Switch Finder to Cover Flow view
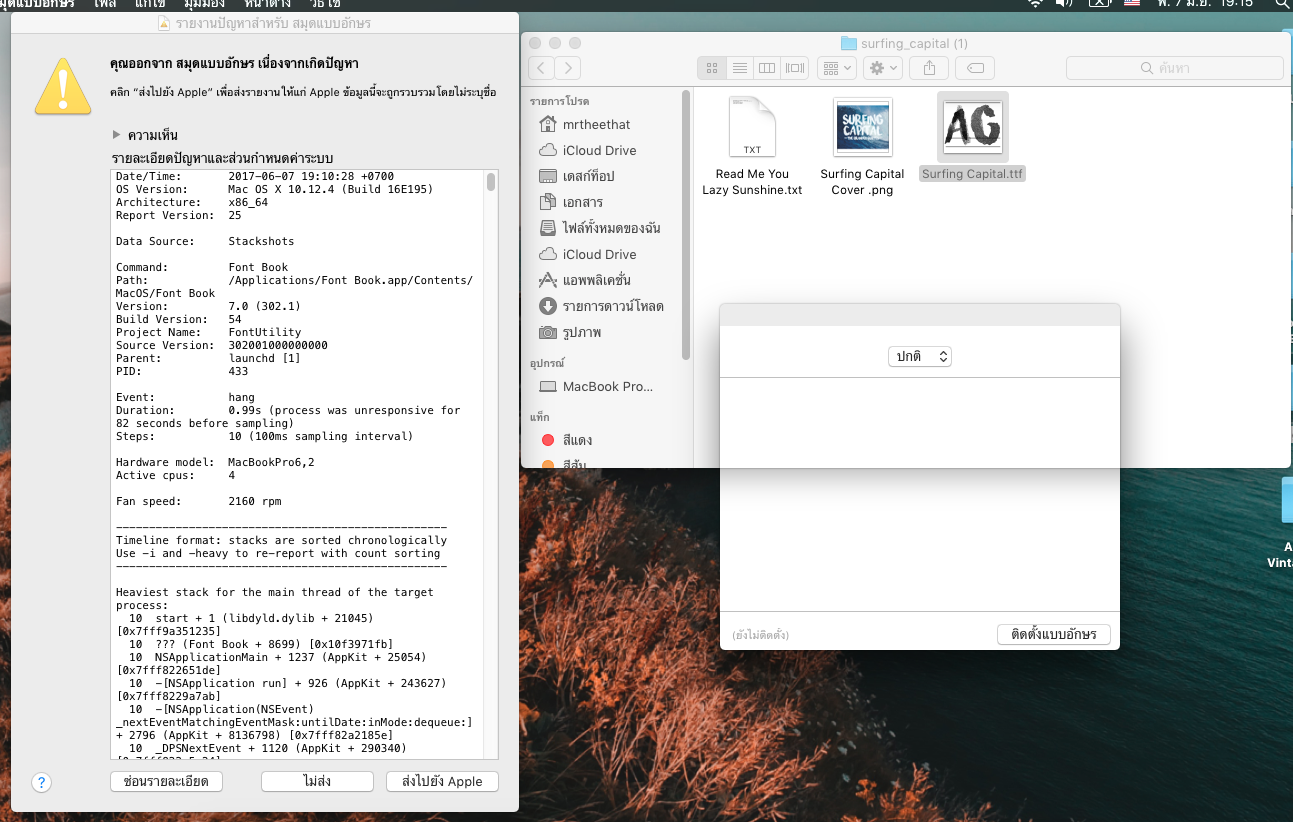 coord(795,68)
